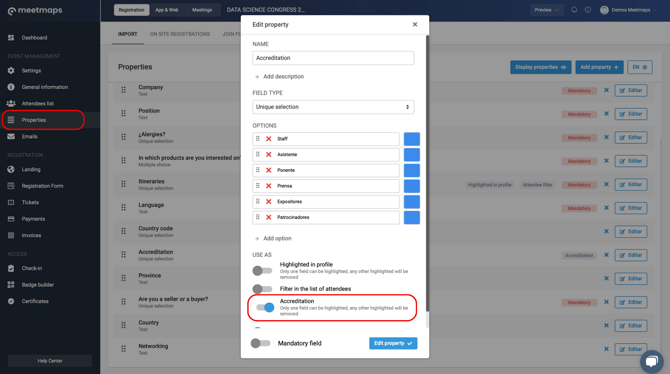Open the Field type dropdown

[x=333, y=107]
